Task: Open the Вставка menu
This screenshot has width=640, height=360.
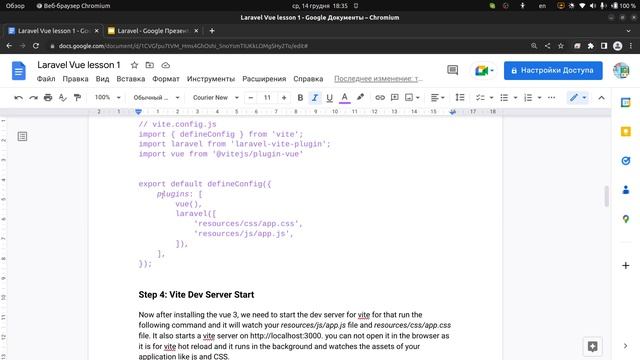Action: click(x=131, y=79)
